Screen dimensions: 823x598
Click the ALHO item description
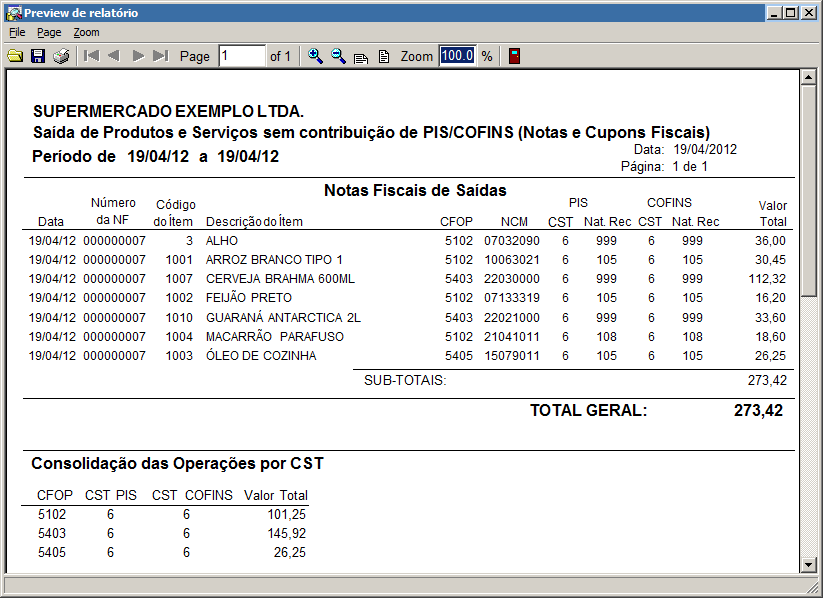click(221, 240)
